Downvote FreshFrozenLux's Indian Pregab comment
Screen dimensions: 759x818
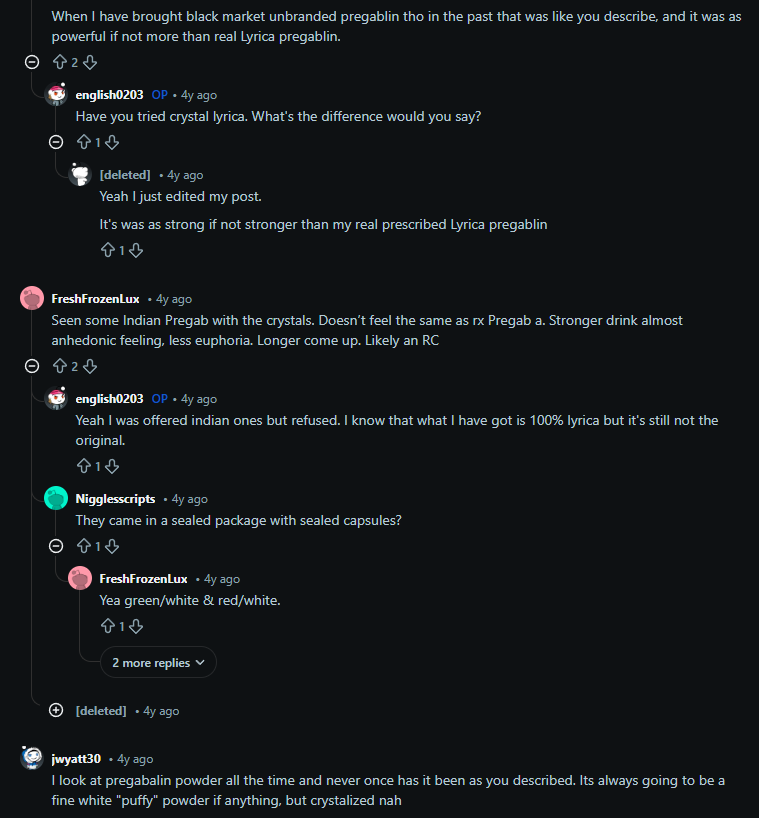90,366
